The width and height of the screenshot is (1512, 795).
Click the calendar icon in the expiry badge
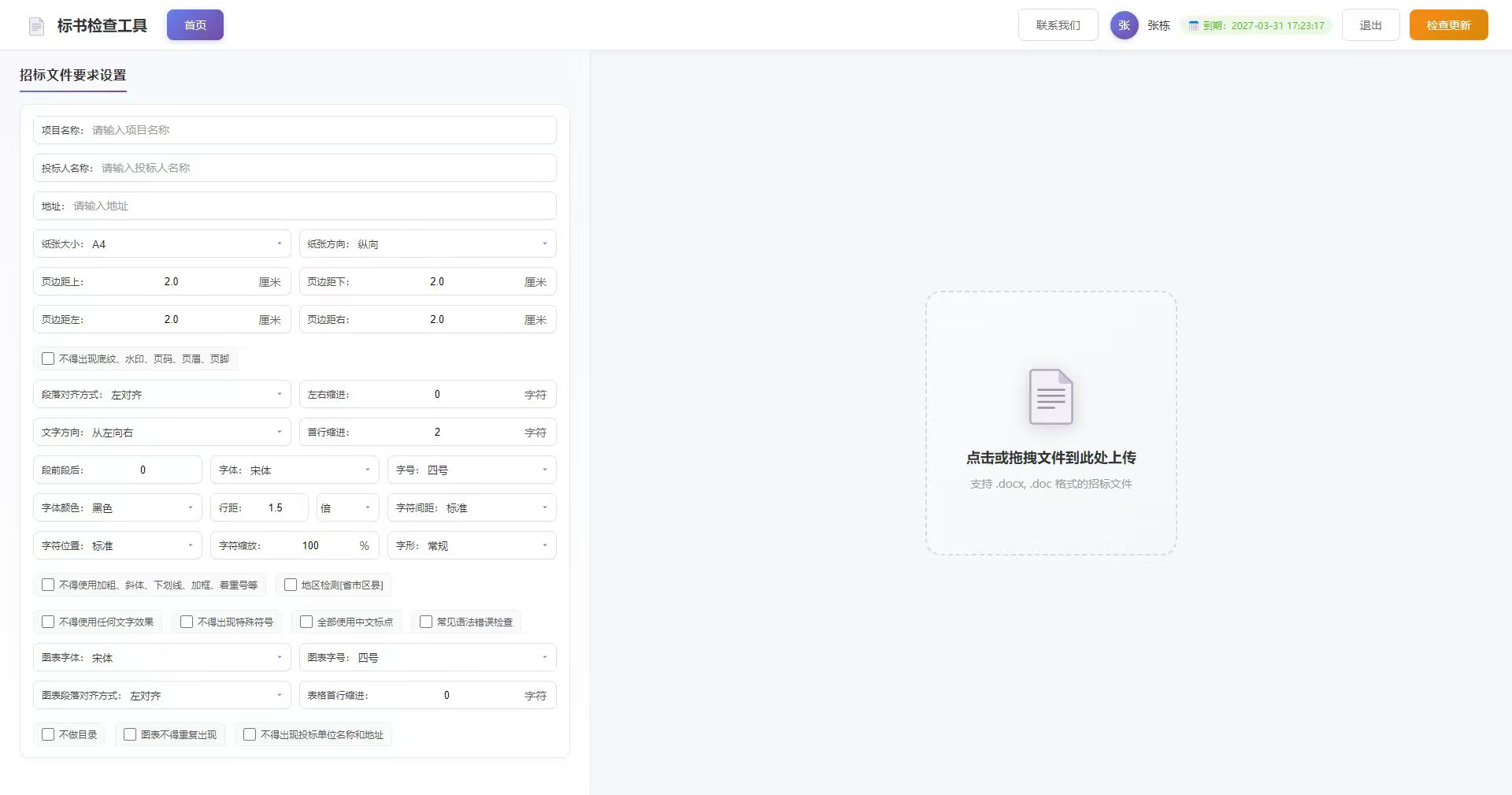(x=1193, y=26)
